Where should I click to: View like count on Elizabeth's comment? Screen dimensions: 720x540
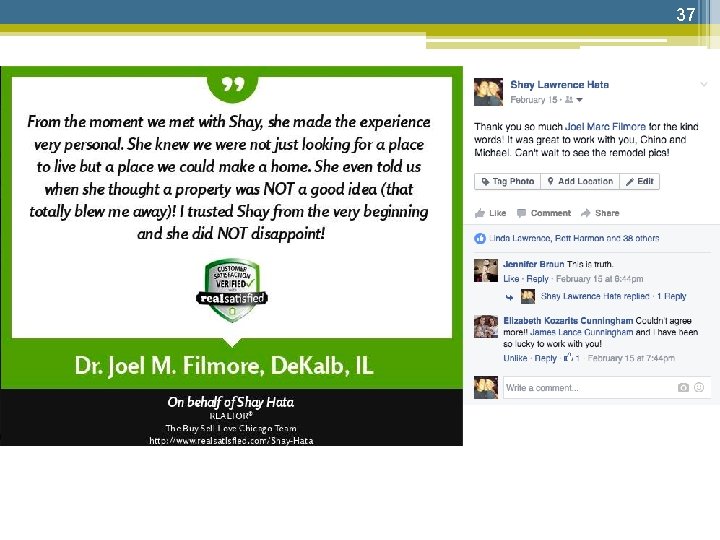click(x=572, y=358)
